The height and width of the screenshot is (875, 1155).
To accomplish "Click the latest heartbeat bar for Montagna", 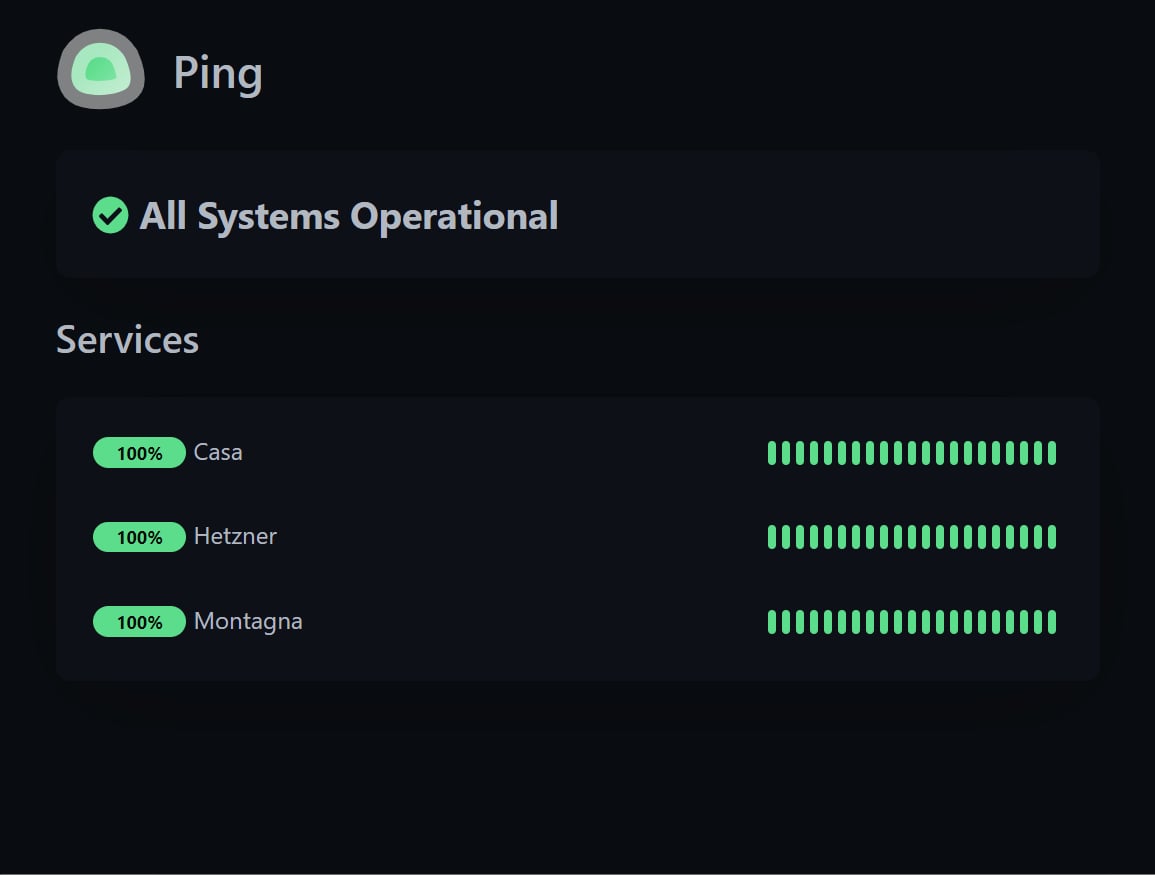I will (1052, 622).
